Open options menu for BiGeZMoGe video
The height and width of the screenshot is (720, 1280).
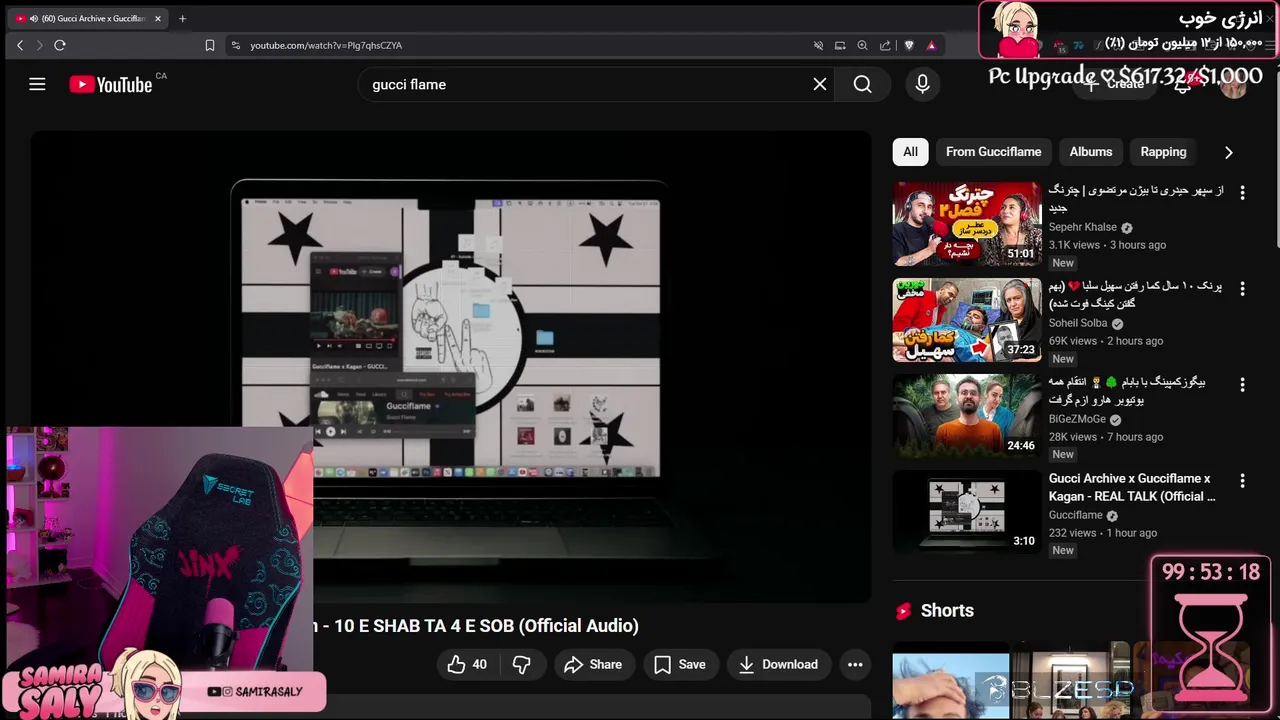(x=1242, y=384)
